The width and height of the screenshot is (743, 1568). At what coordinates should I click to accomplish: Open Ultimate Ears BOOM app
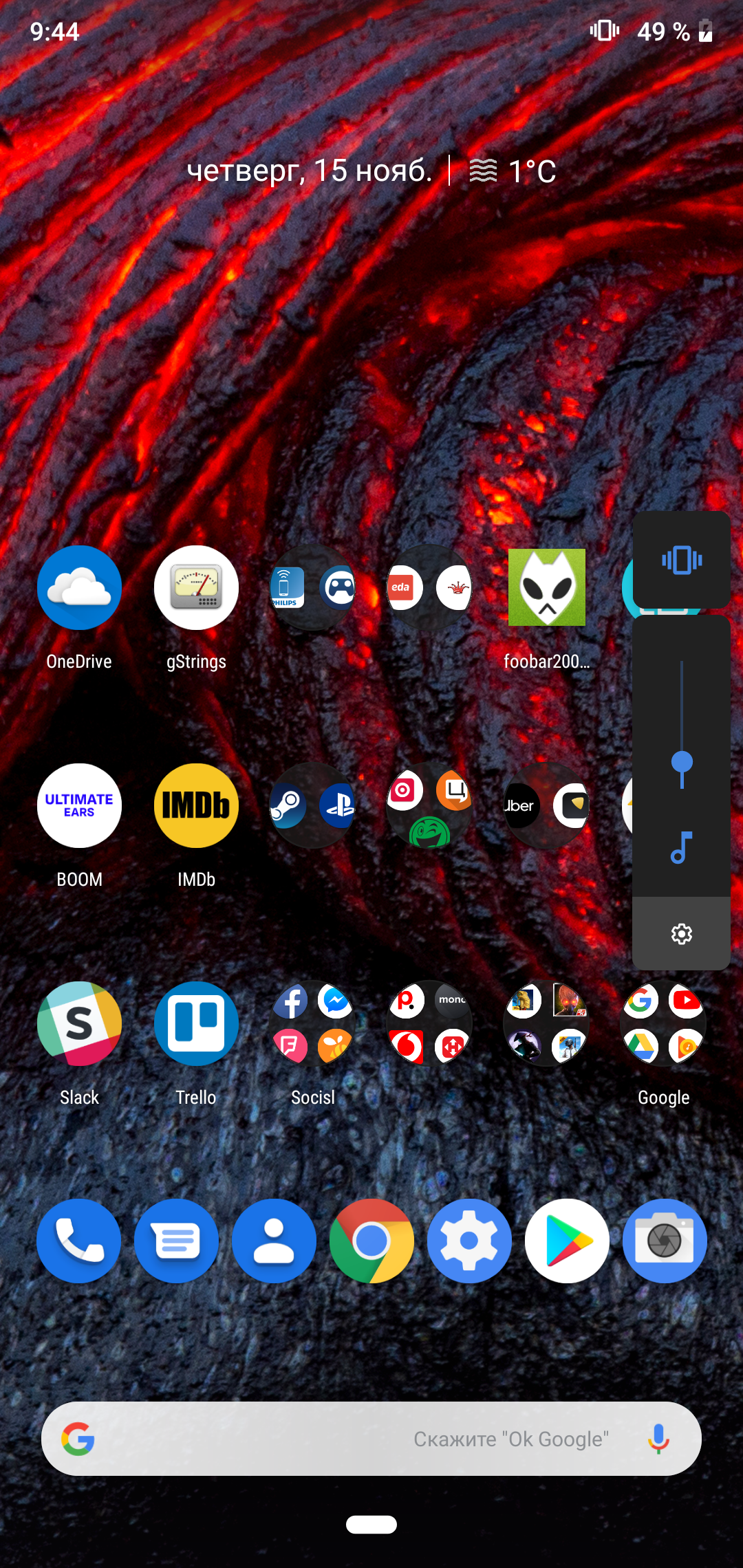79,806
